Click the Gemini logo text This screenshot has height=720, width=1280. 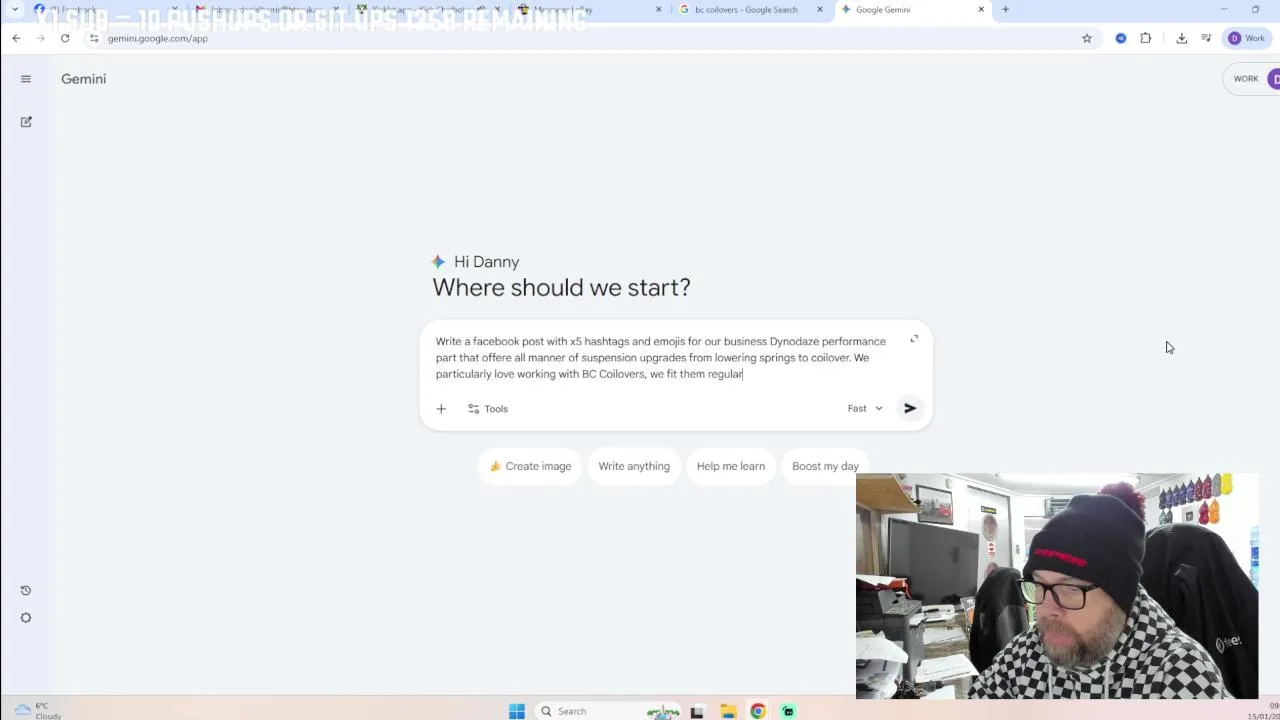83,79
